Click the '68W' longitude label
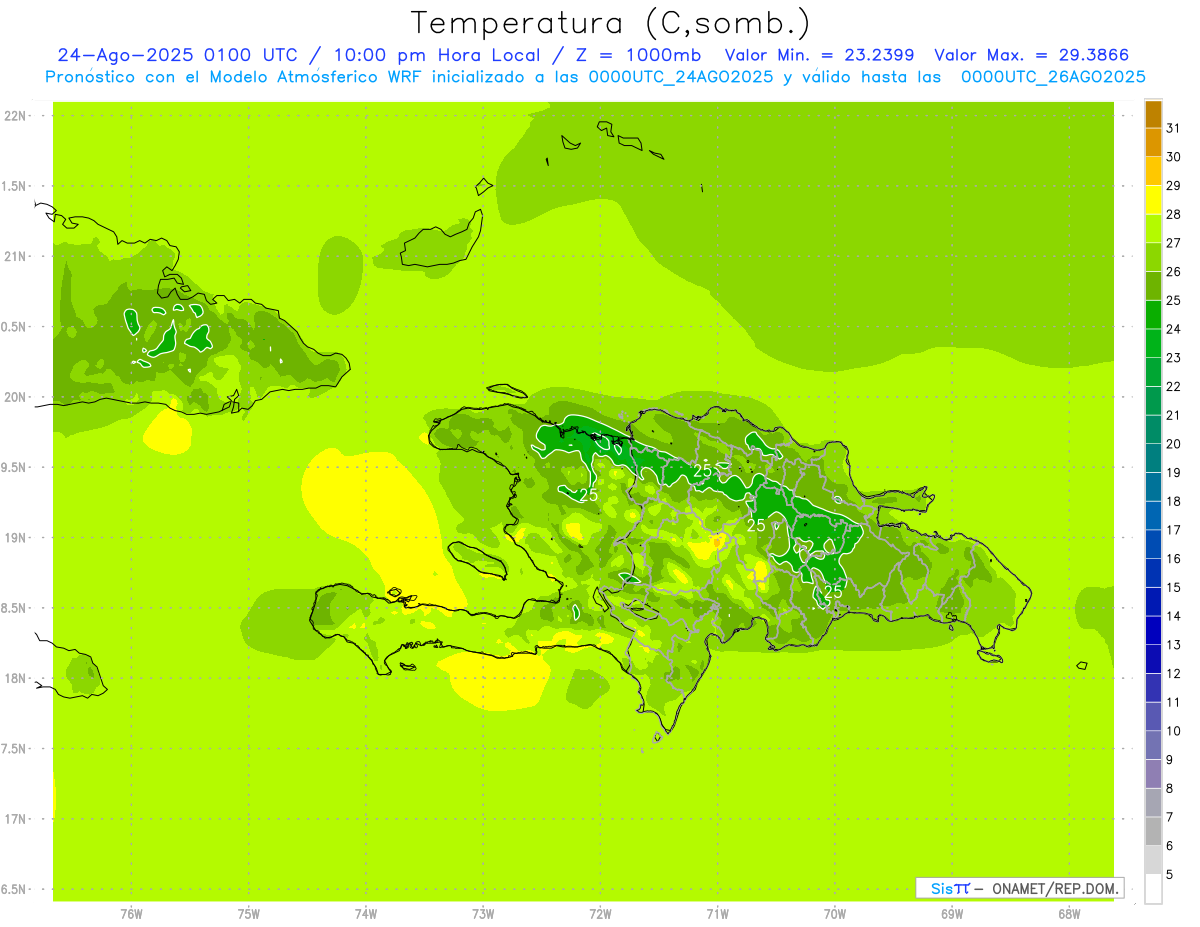 click(x=1068, y=914)
